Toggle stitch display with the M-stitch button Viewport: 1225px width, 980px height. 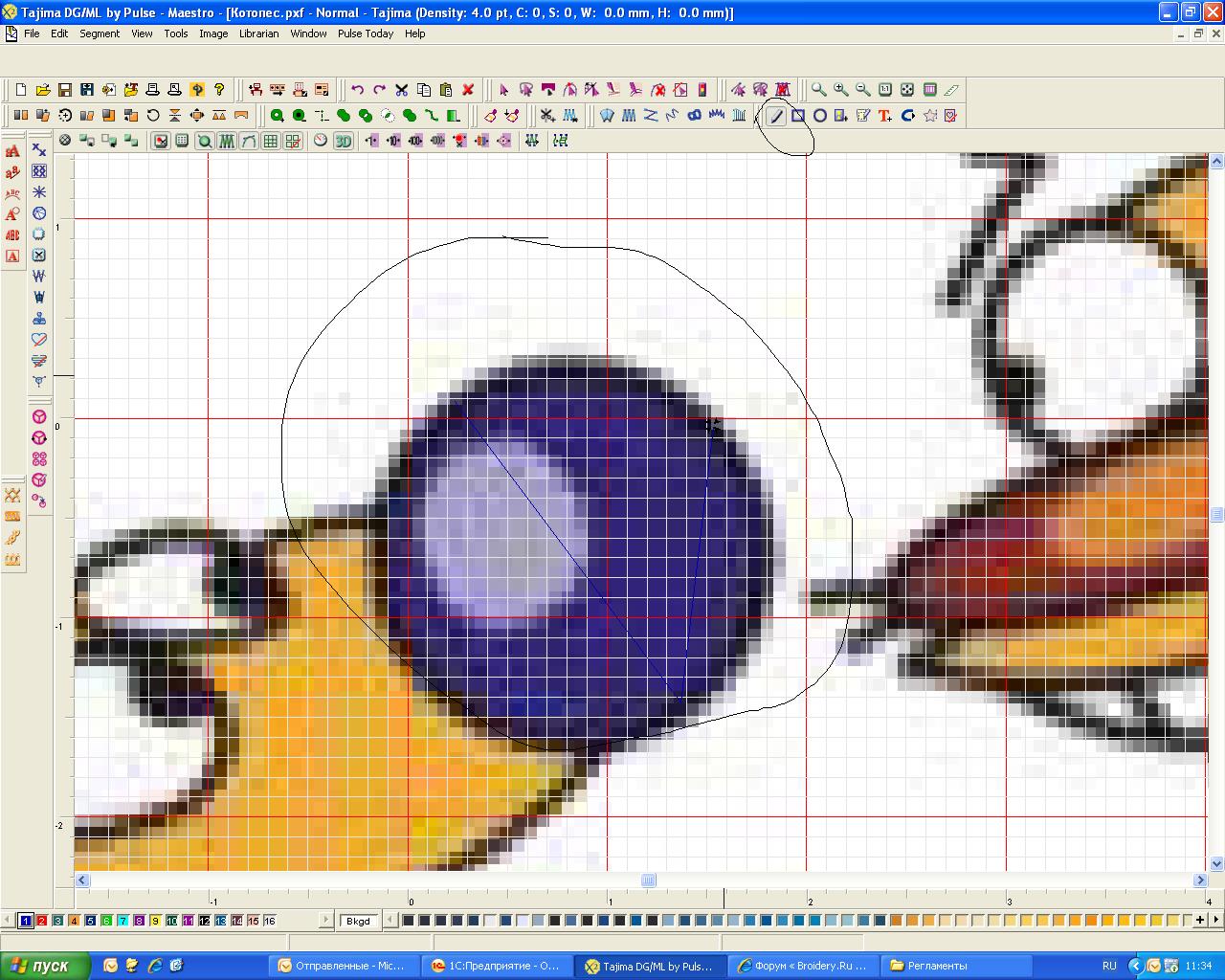[x=227, y=141]
